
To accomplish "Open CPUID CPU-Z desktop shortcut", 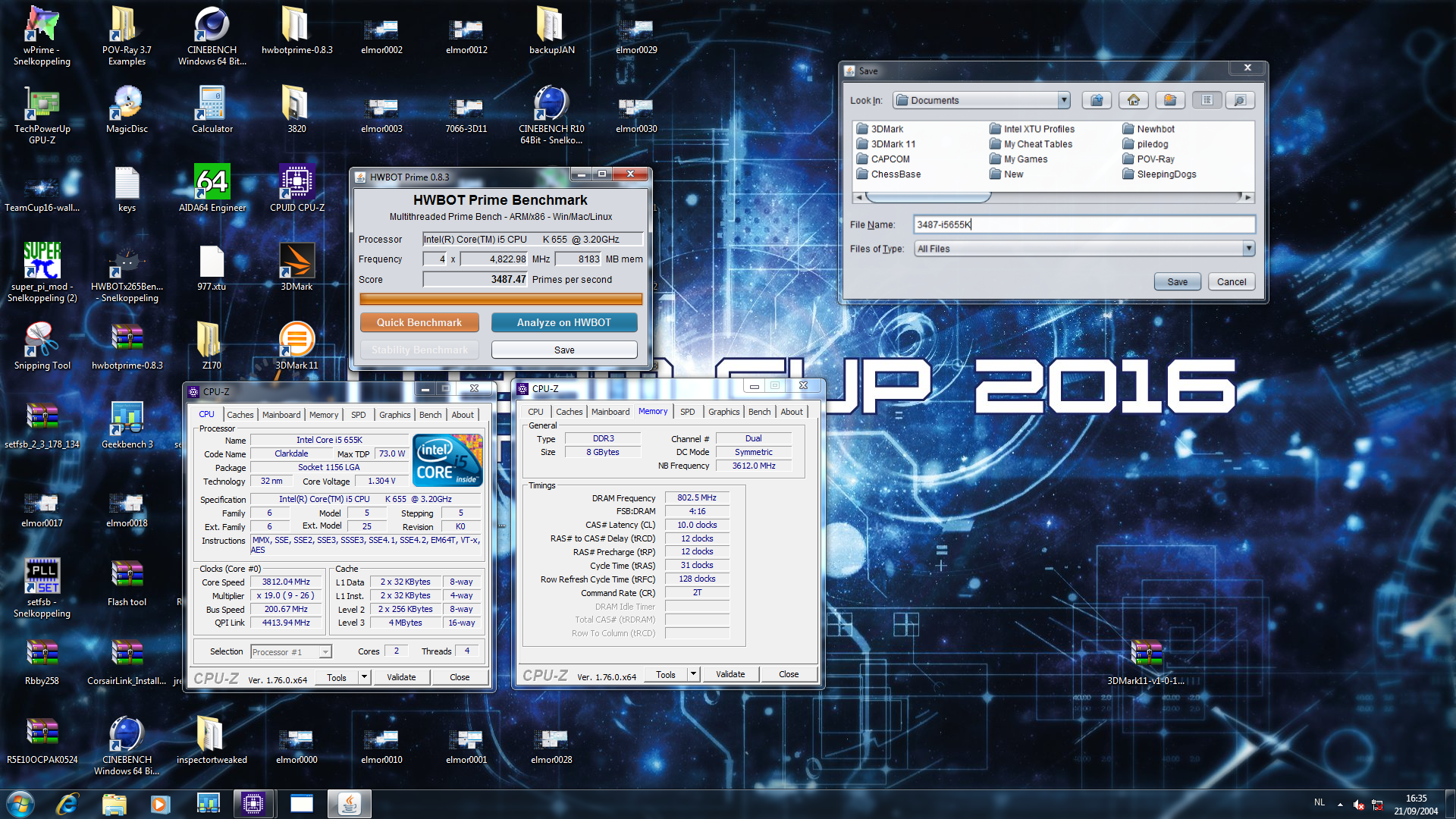I will 297,188.
